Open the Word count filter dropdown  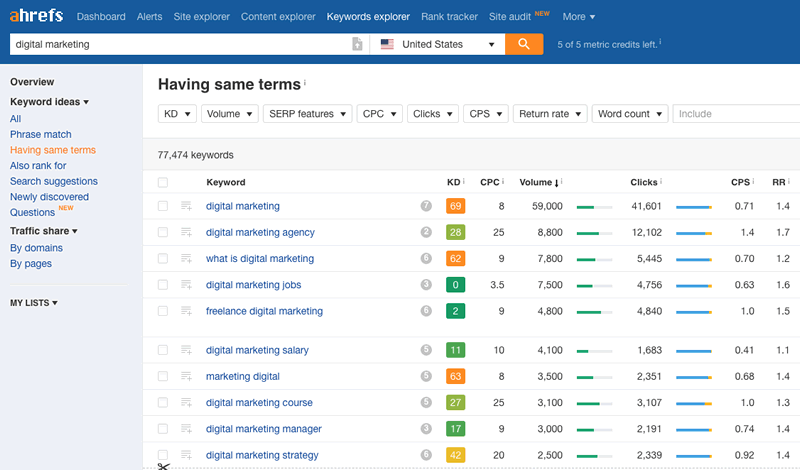630,114
